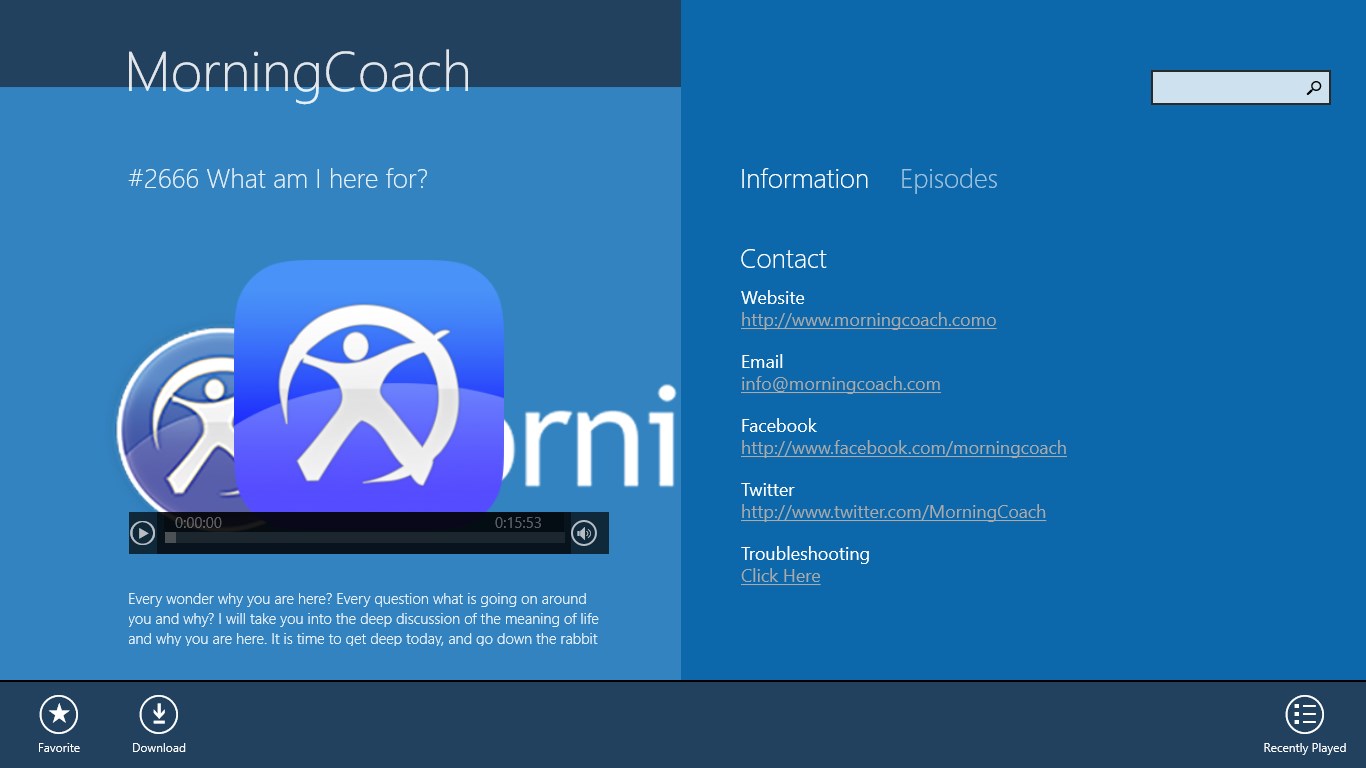Image resolution: width=1366 pixels, height=768 pixels.
Task: Click the episode description text
Action: click(364, 619)
